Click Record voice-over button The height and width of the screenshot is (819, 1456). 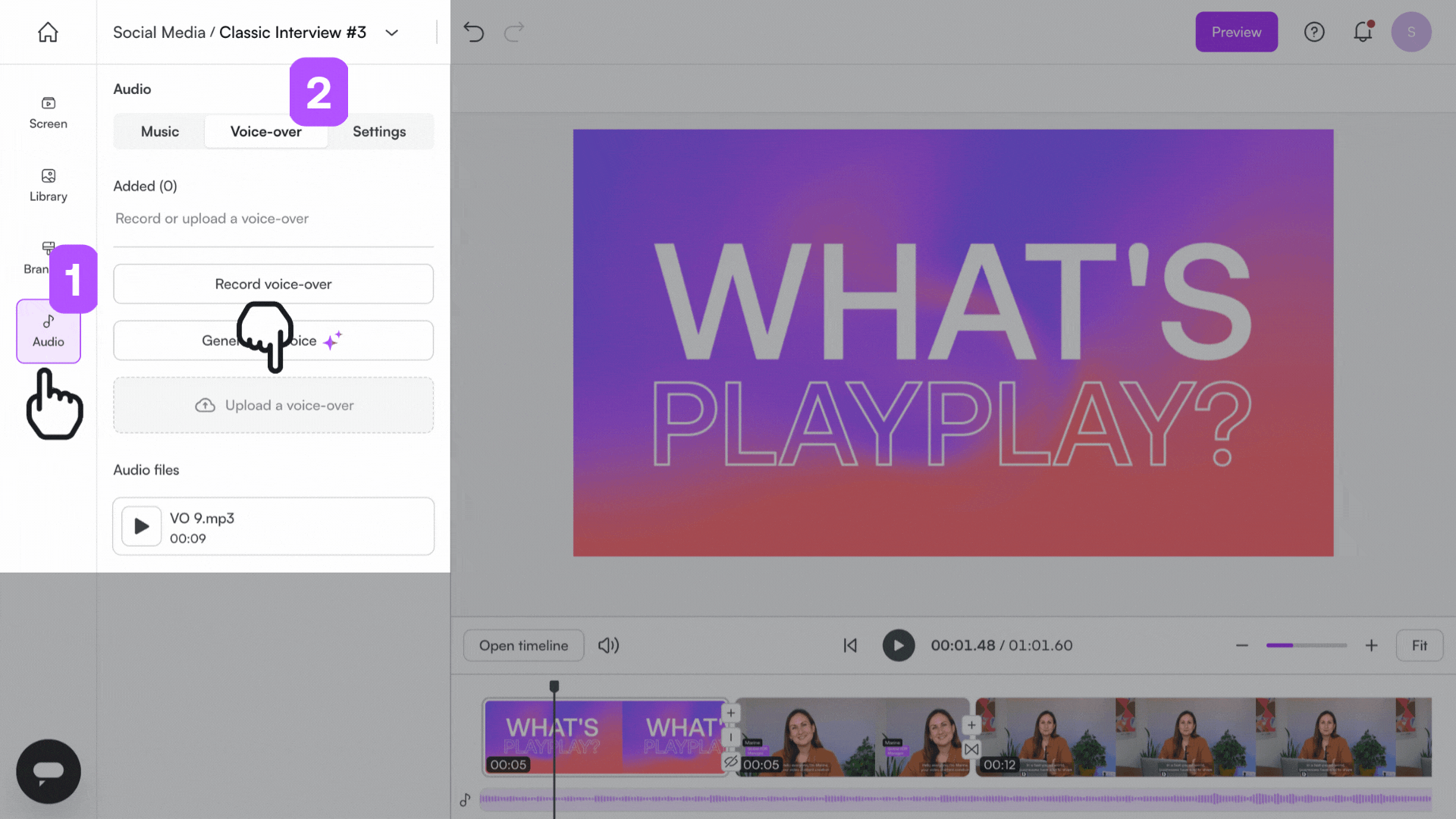[x=273, y=284]
